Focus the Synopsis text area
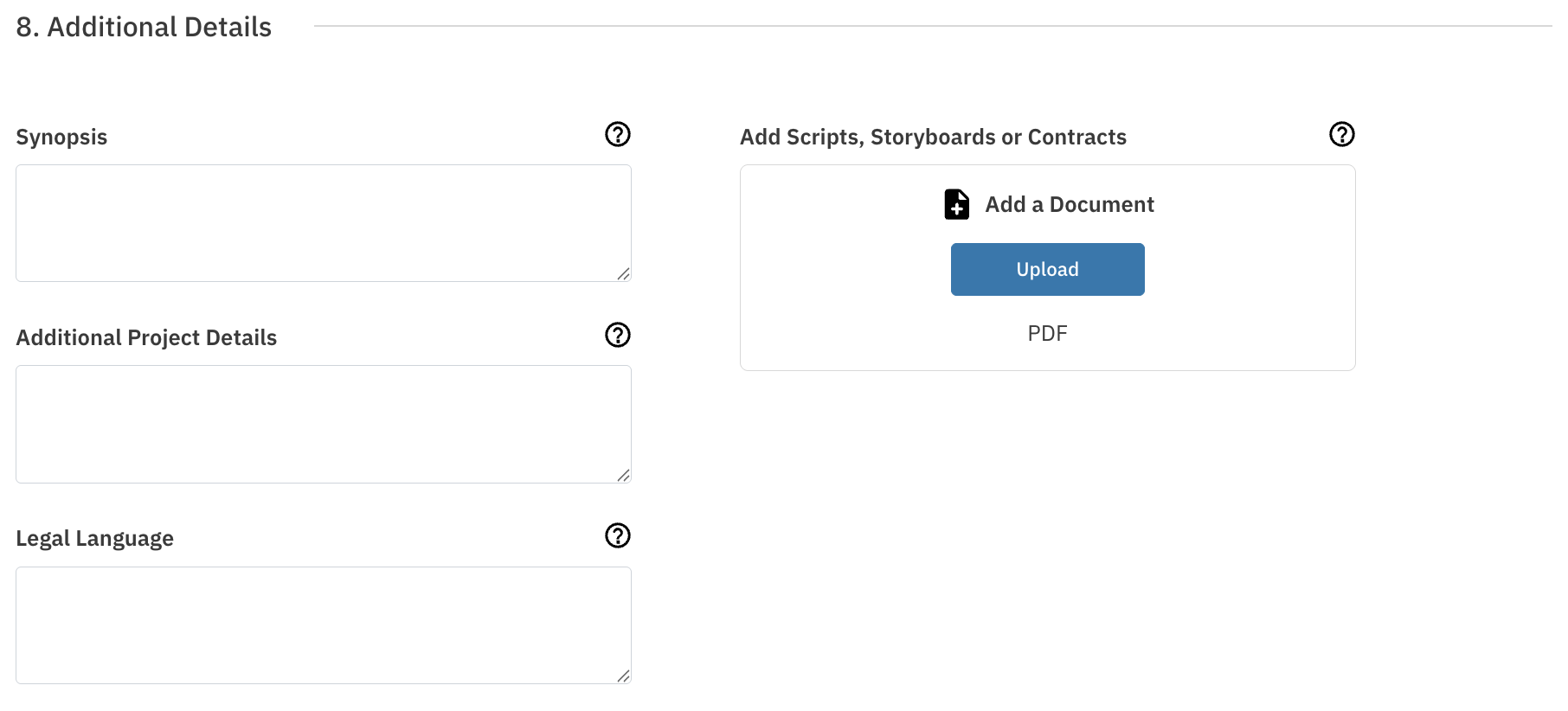Viewport: 1568px width, 711px height. (x=324, y=223)
